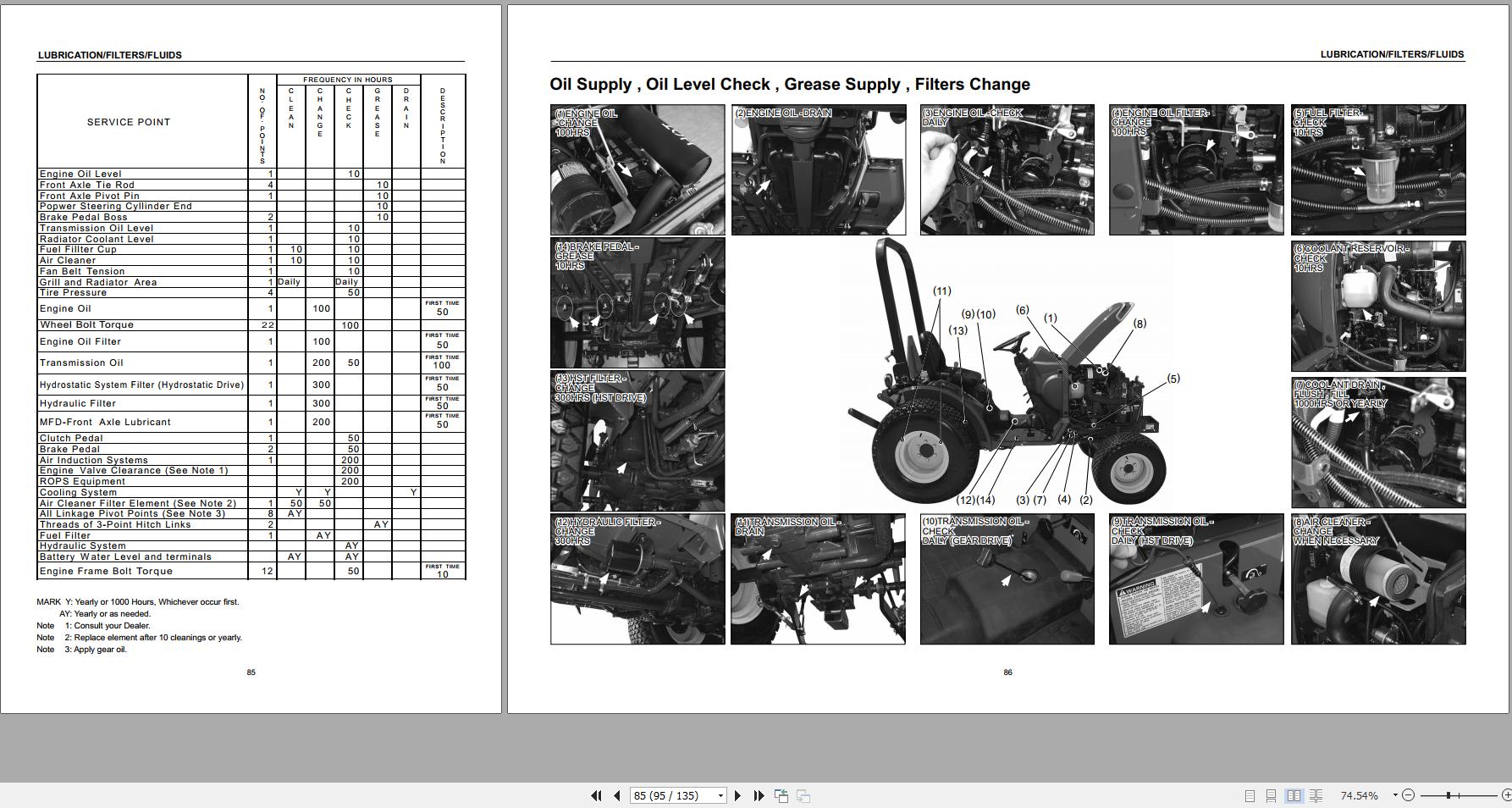Click the tractor diagram on page 86
Viewport: 1512px width, 808px height.
point(1007,390)
